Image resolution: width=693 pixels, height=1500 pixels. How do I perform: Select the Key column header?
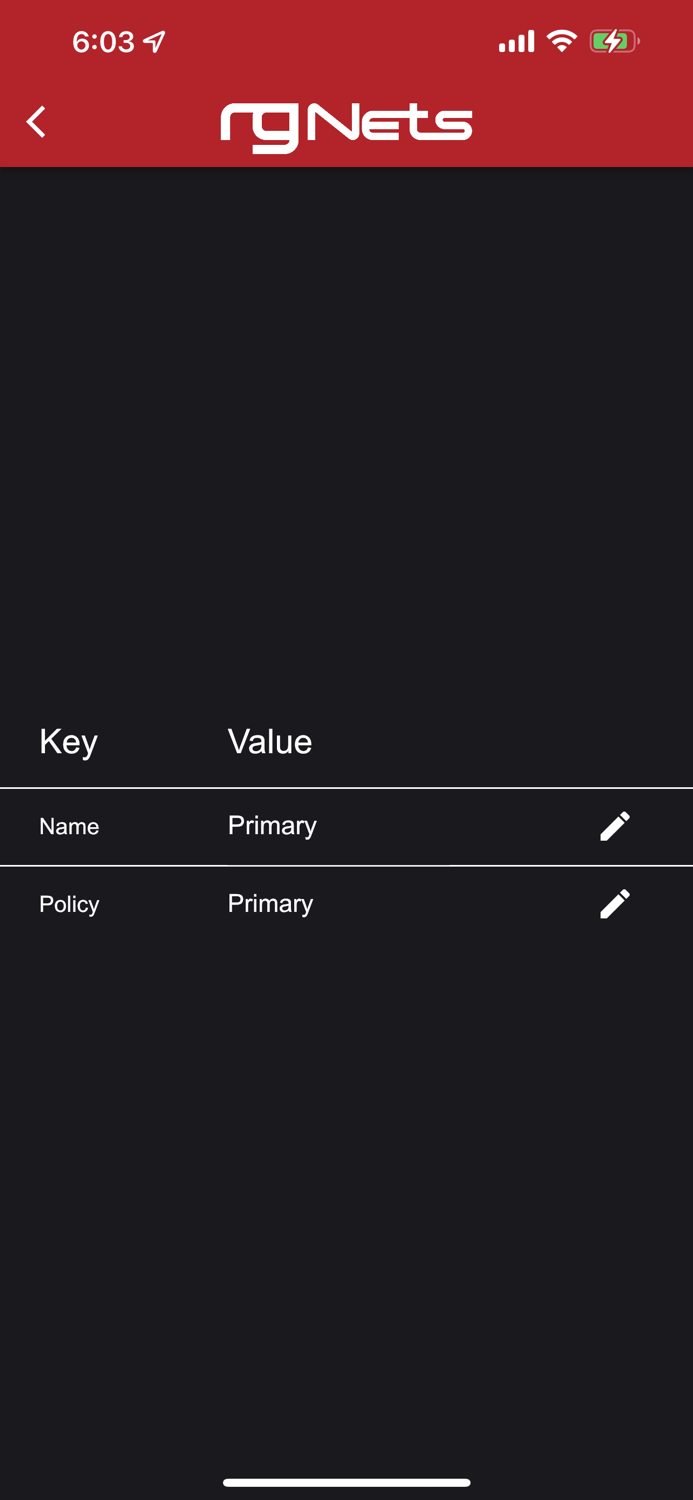pos(68,741)
